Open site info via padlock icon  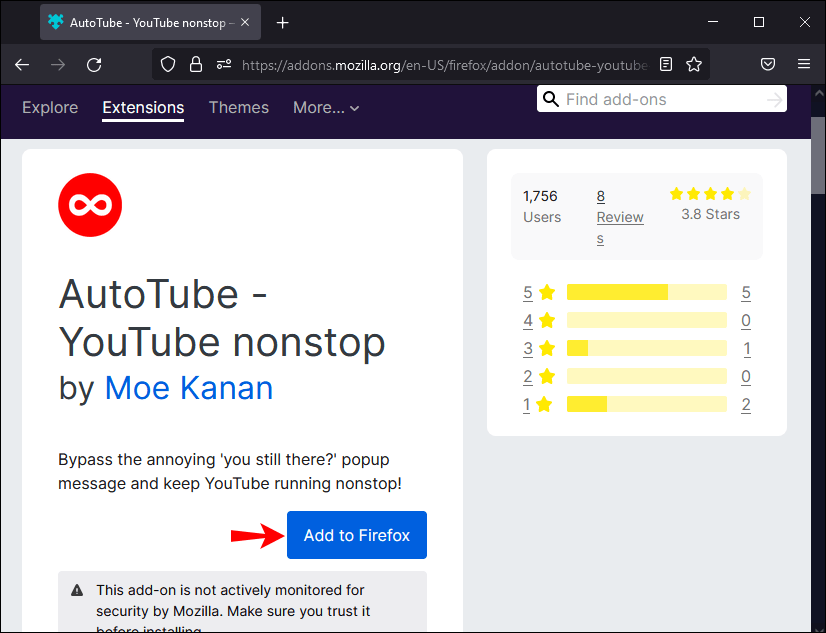(196, 64)
